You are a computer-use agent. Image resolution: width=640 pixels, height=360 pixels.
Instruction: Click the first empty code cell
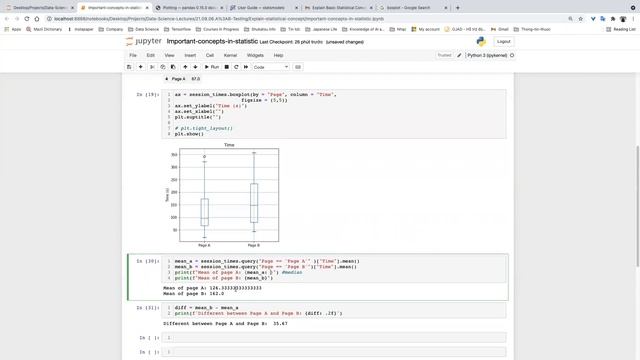pos(334,338)
